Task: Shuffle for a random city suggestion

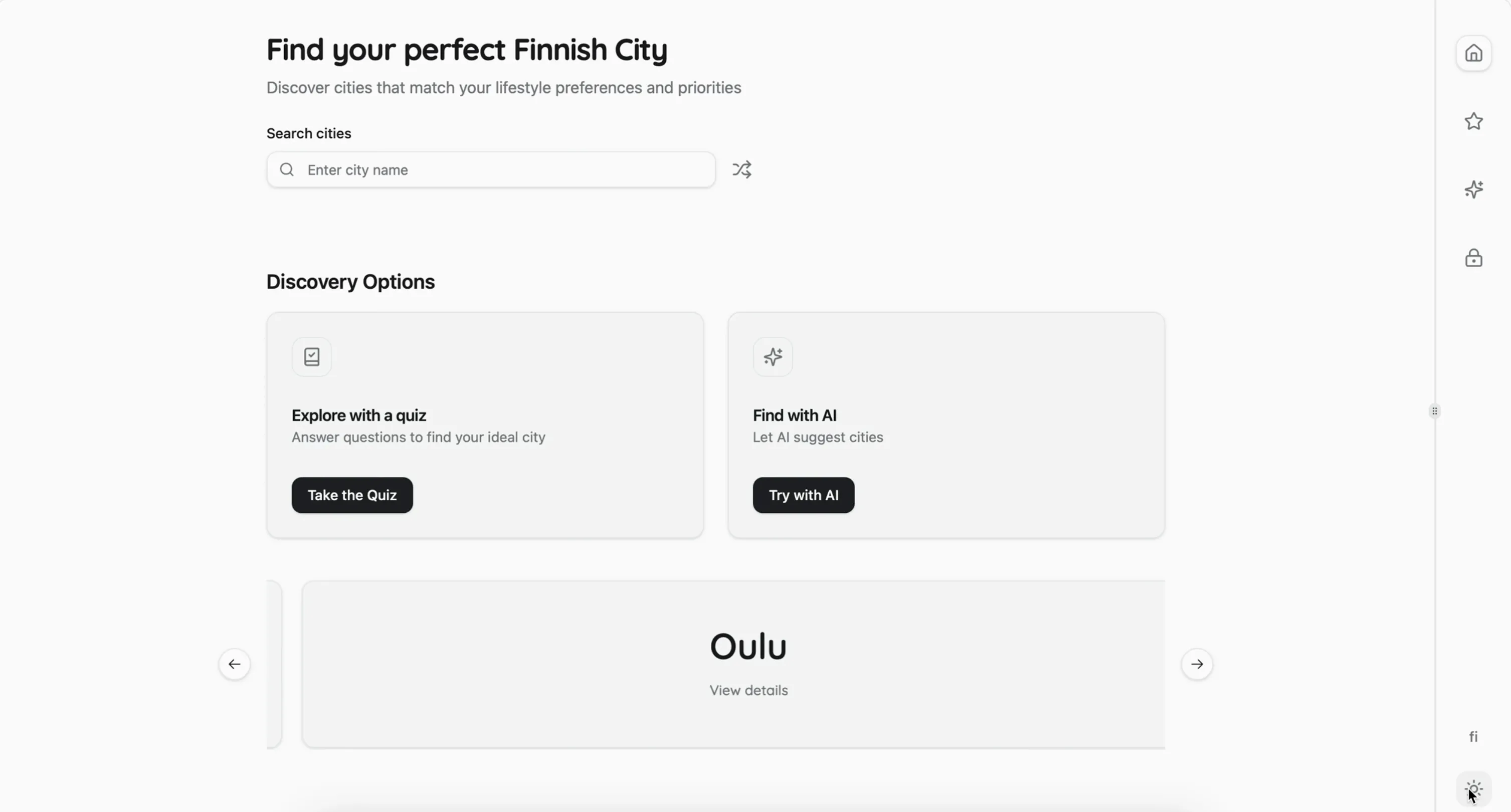Action: (x=741, y=169)
